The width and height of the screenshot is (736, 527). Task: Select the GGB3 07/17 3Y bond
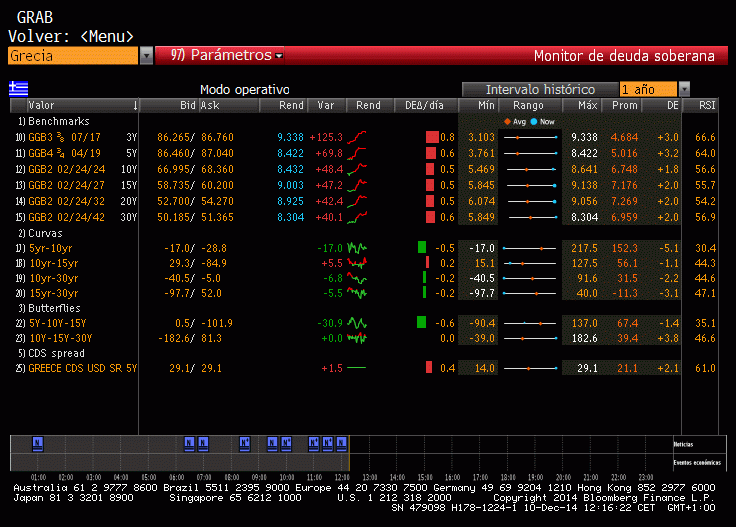76,137
